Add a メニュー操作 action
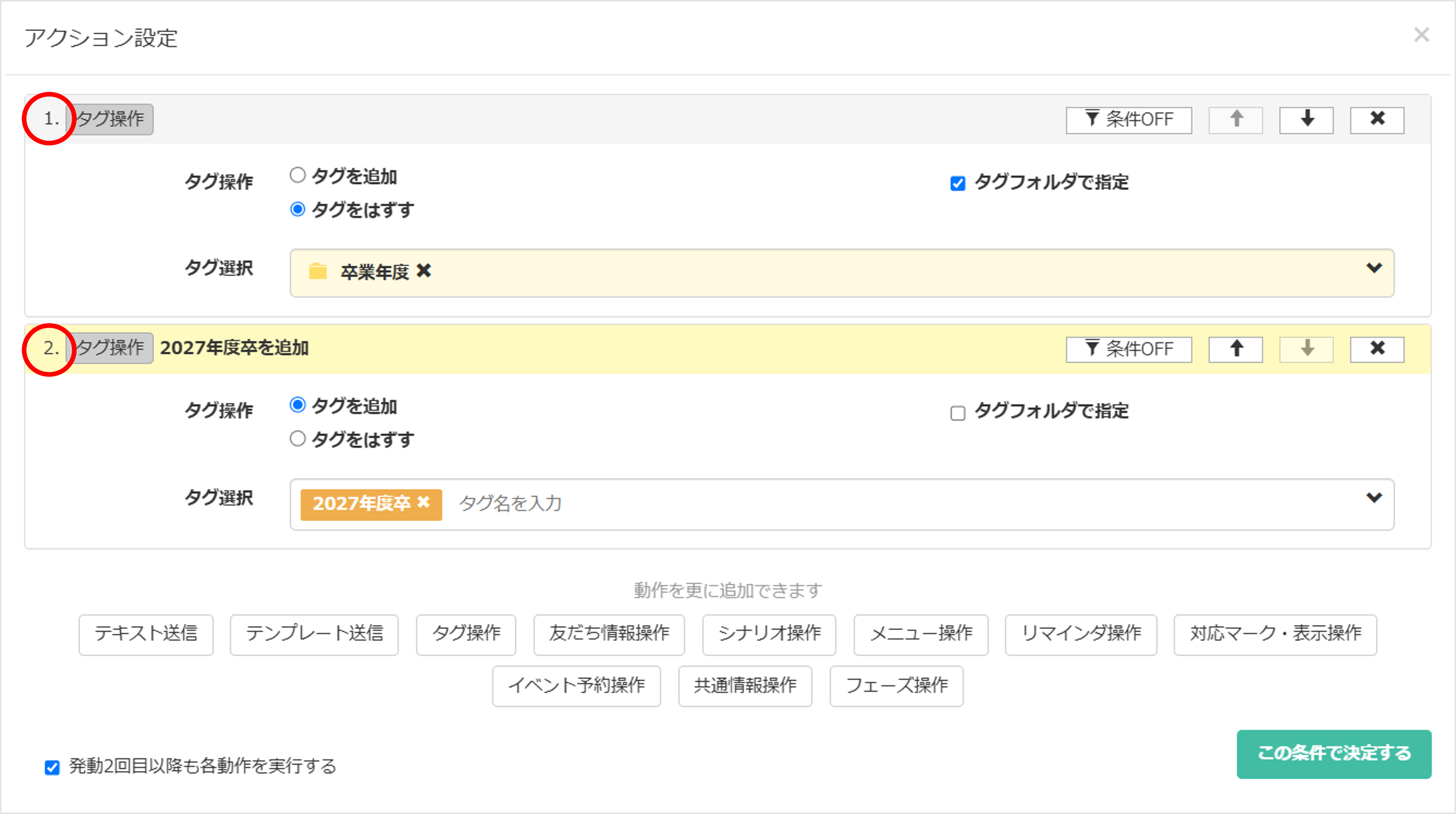Image resolution: width=1456 pixels, height=814 pixels. 921,635
